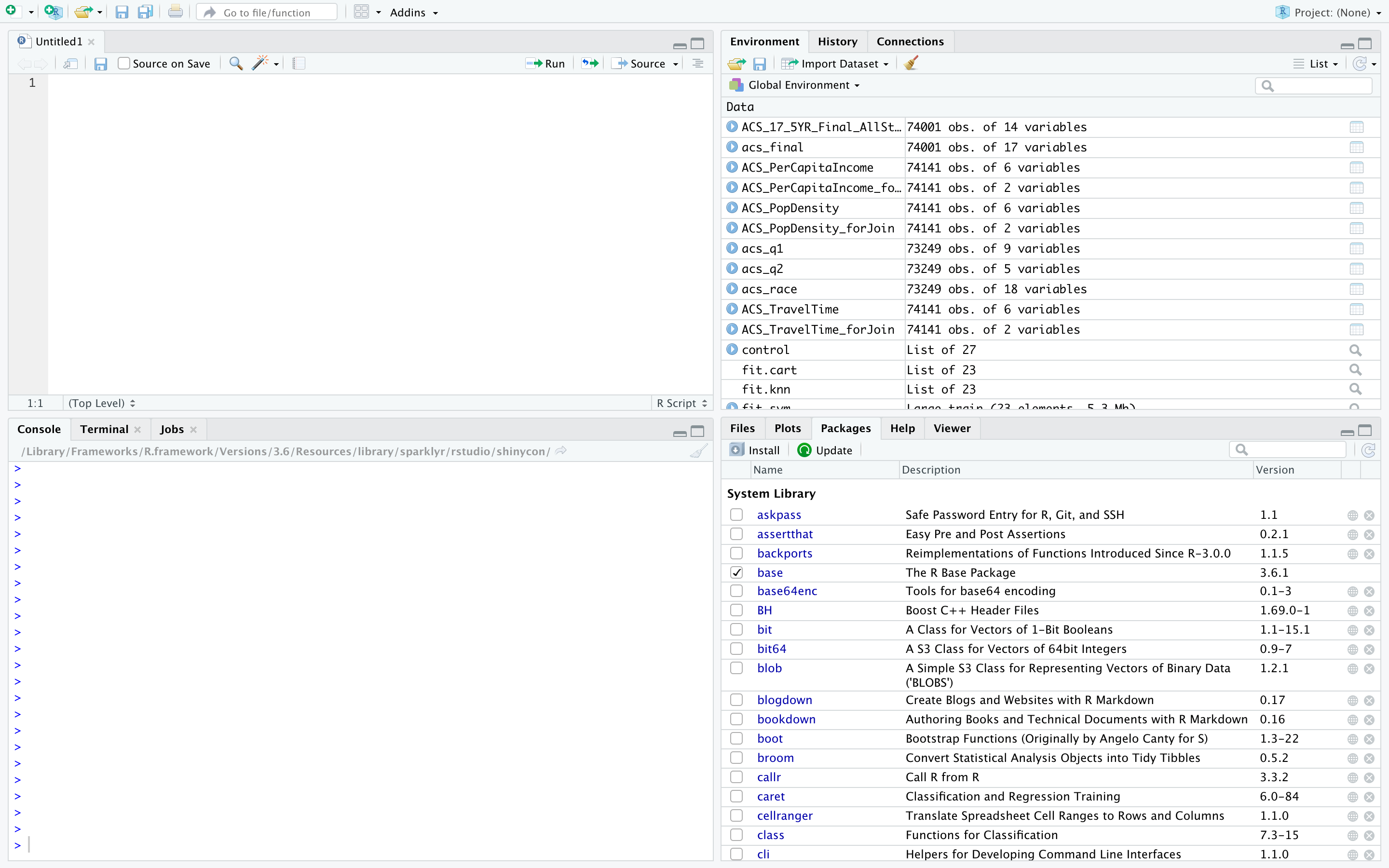The height and width of the screenshot is (868, 1389).
Task: Click the Re-run previous code icon
Action: 590,64
